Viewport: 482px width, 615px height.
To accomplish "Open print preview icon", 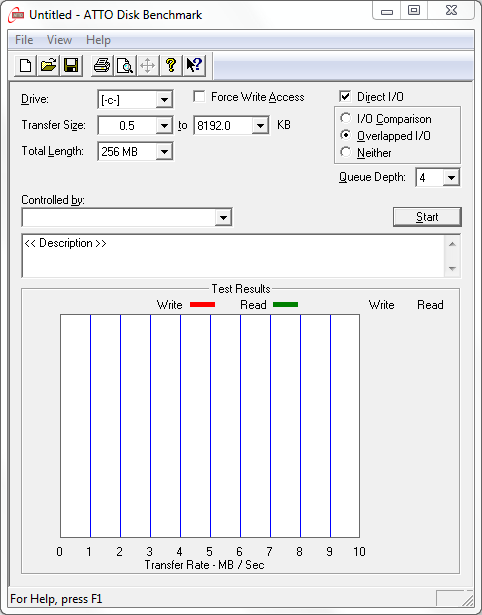I will 125,65.
